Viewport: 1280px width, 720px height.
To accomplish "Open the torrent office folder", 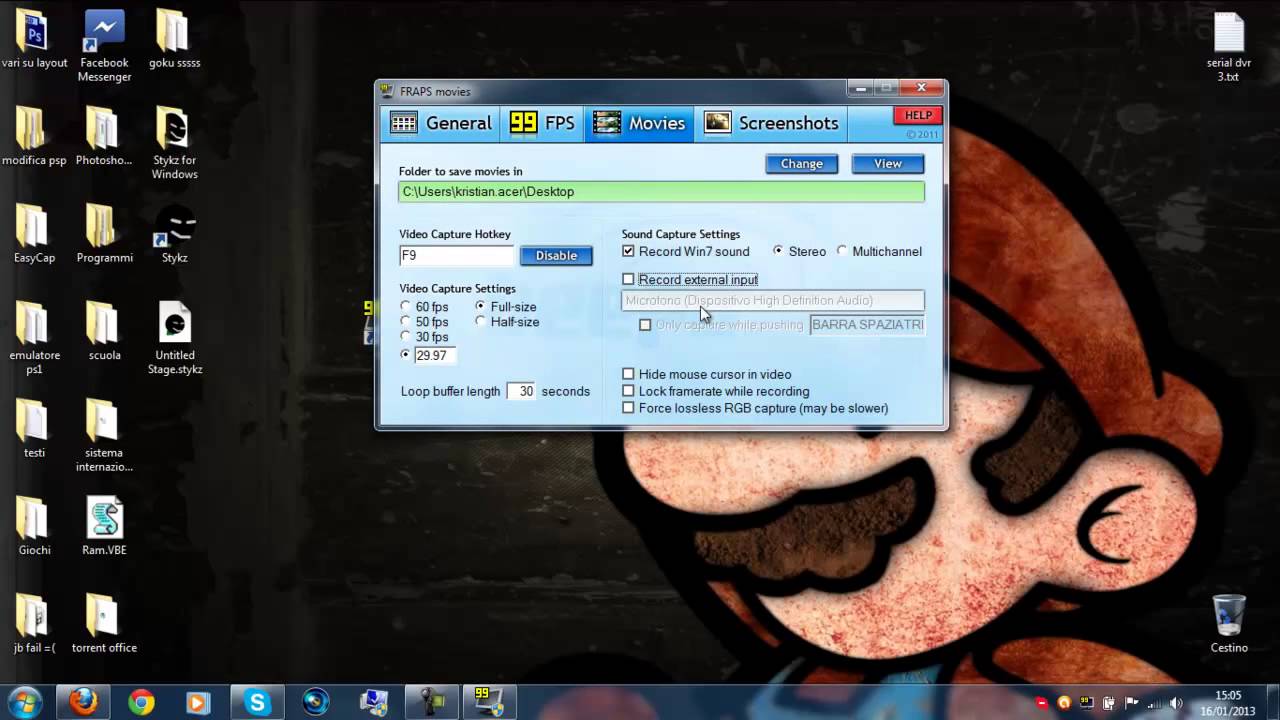I will [104, 624].
